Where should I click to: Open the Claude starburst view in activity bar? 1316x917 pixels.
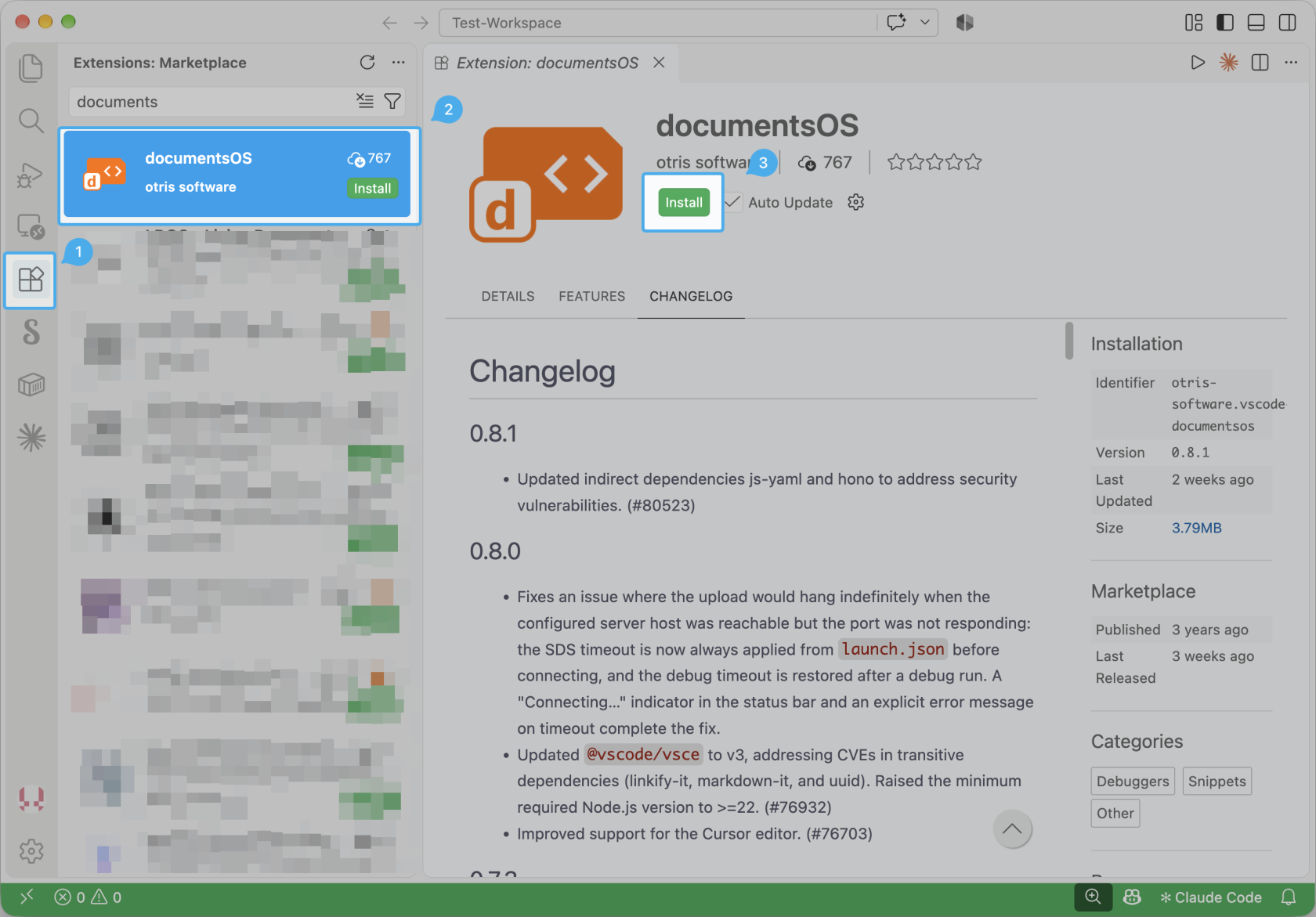pyautogui.click(x=31, y=437)
